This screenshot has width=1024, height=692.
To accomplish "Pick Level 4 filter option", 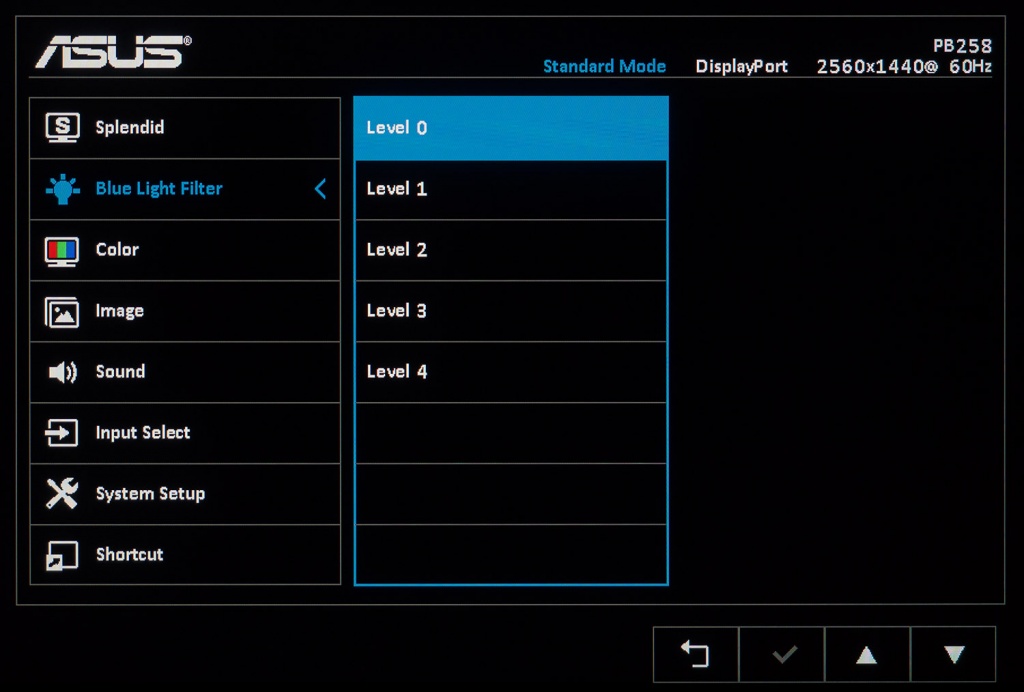I will point(511,371).
